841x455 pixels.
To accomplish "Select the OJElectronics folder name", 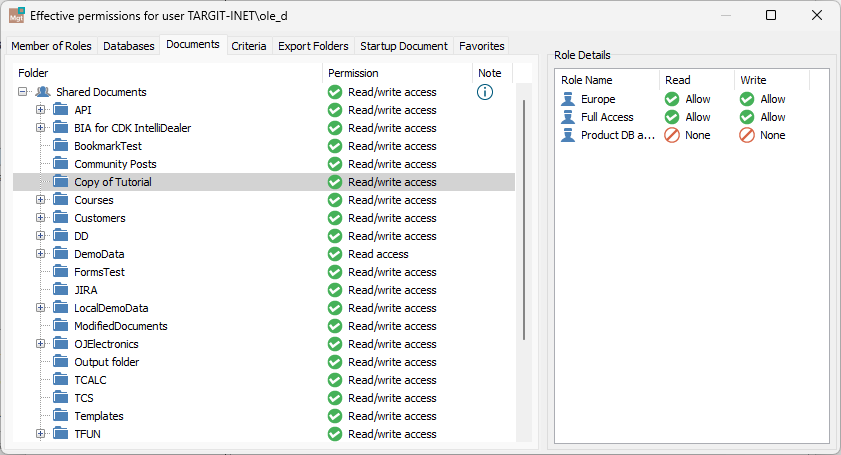I will (x=106, y=344).
